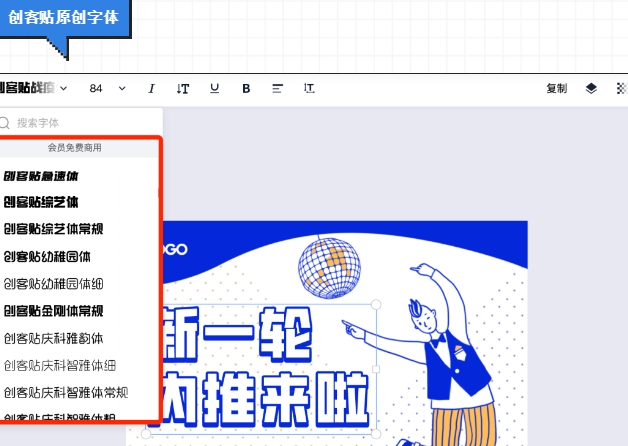Click the top-right resize handle of text box

(376, 305)
